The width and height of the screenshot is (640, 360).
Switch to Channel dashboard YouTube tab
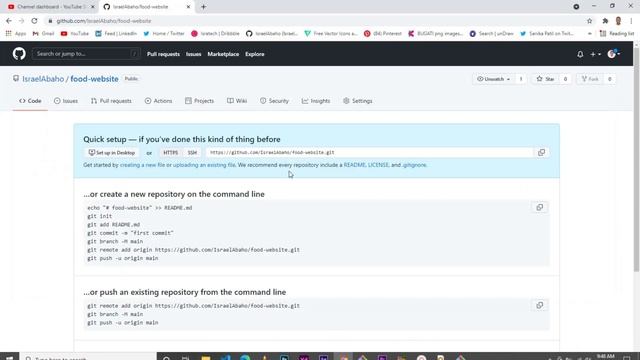(51, 7)
